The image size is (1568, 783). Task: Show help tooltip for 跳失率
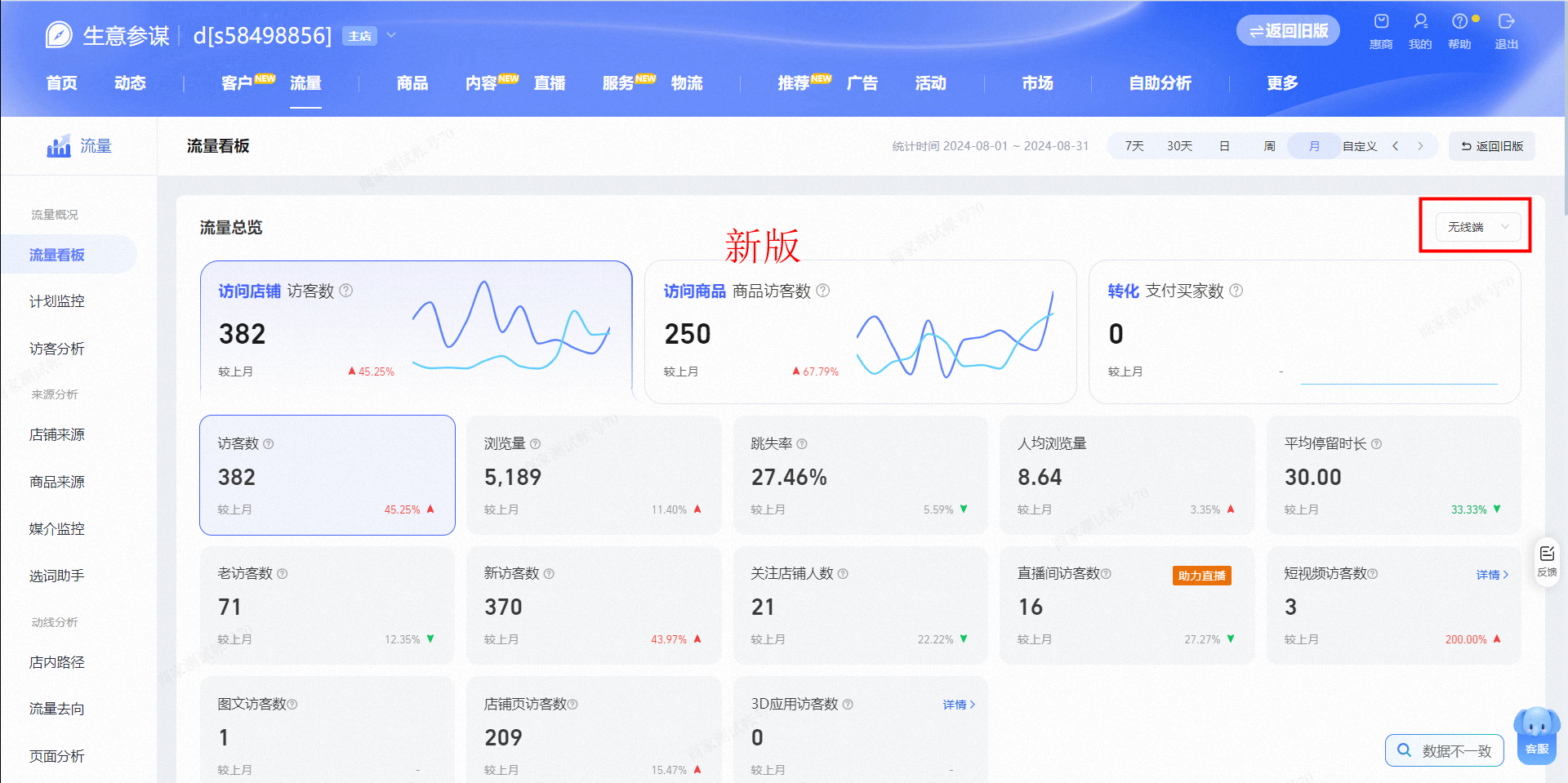(x=802, y=444)
